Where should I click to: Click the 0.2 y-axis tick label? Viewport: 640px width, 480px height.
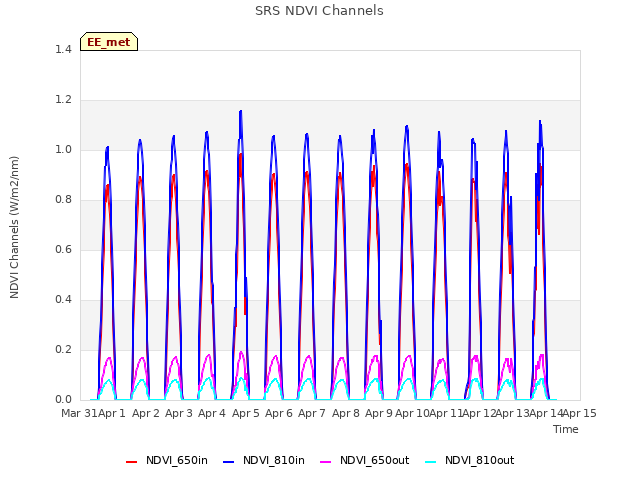tap(63, 350)
